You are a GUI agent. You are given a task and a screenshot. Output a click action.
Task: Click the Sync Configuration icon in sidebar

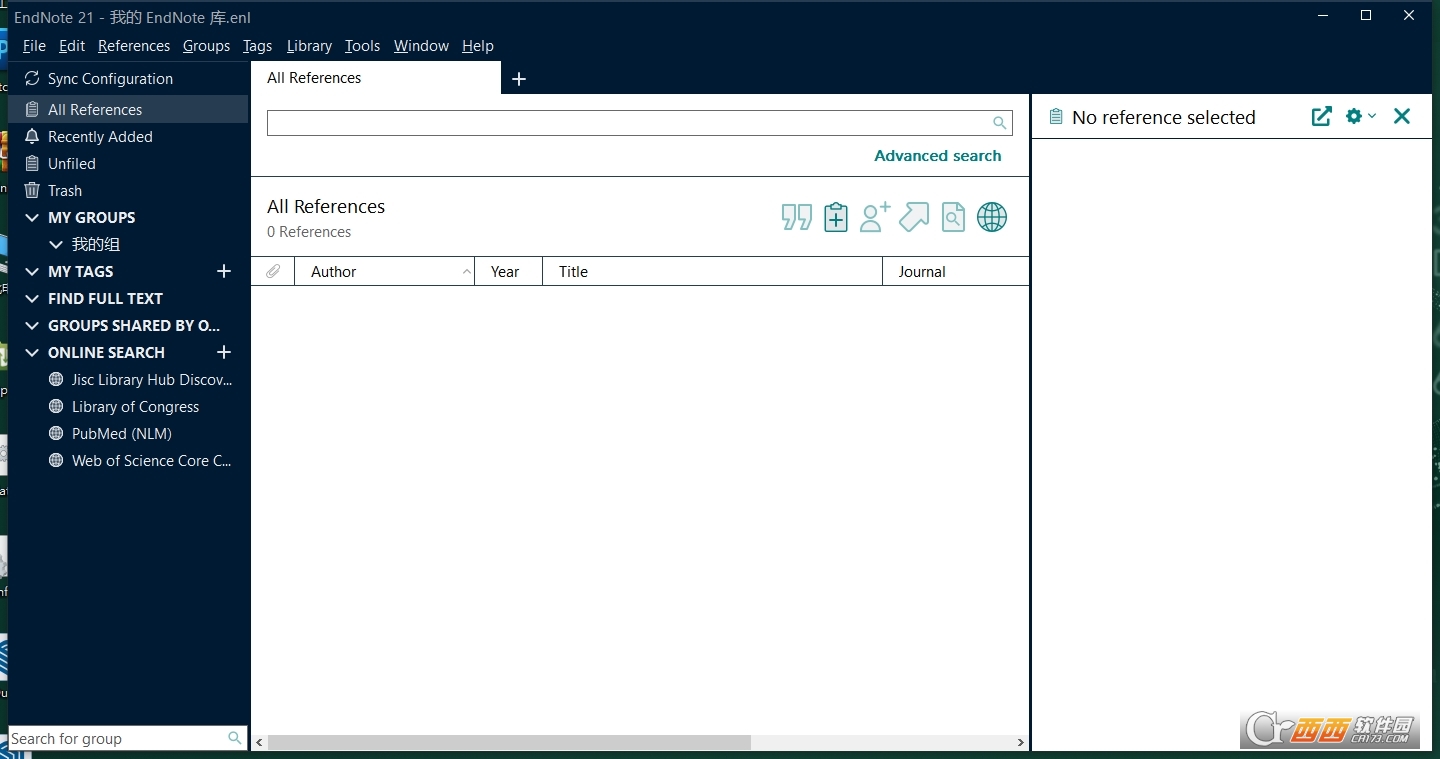pos(32,78)
